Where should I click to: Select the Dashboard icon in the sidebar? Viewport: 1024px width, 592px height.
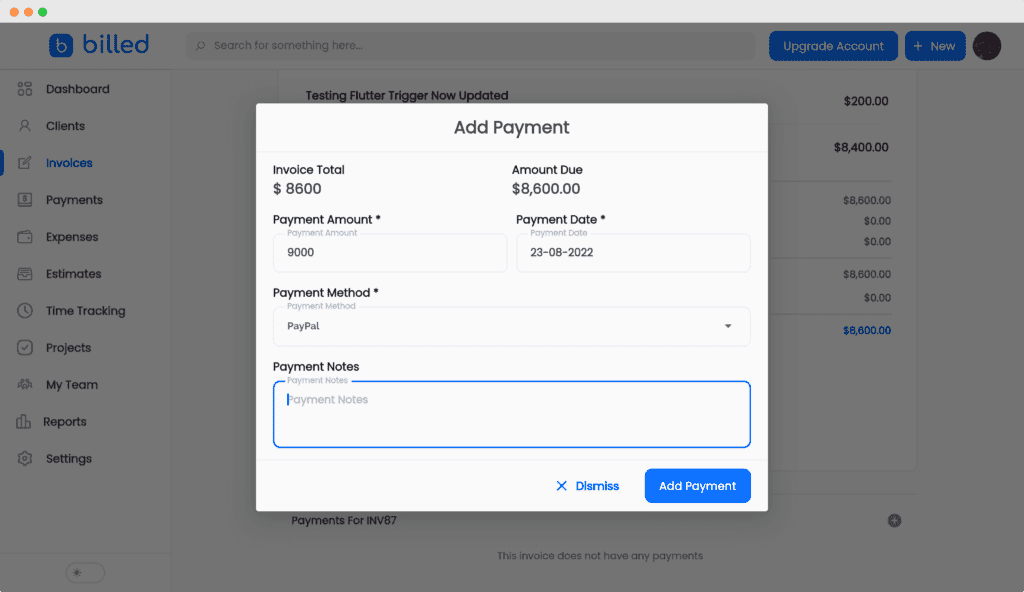(x=24, y=88)
